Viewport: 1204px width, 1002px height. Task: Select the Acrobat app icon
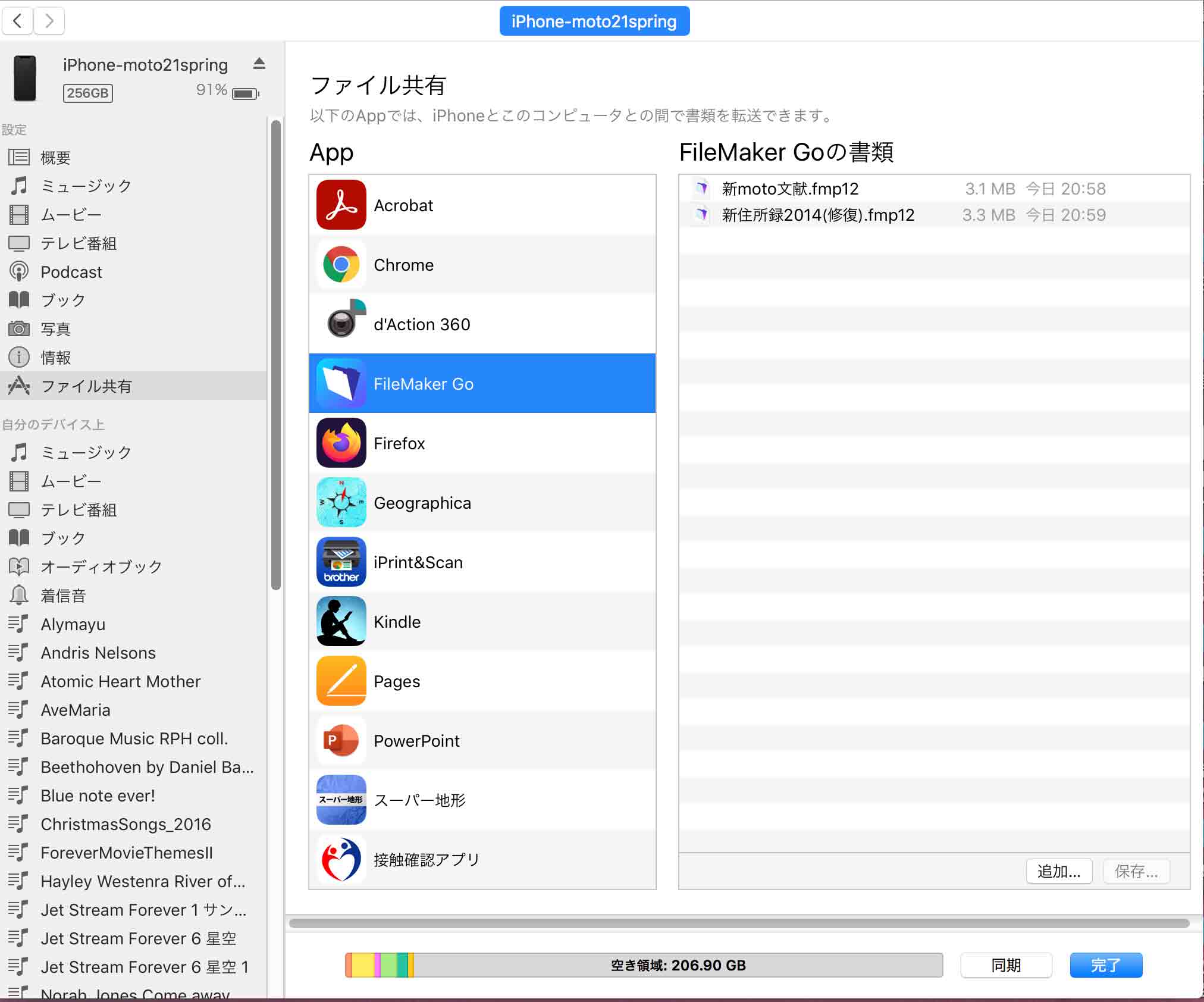[x=341, y=205]
